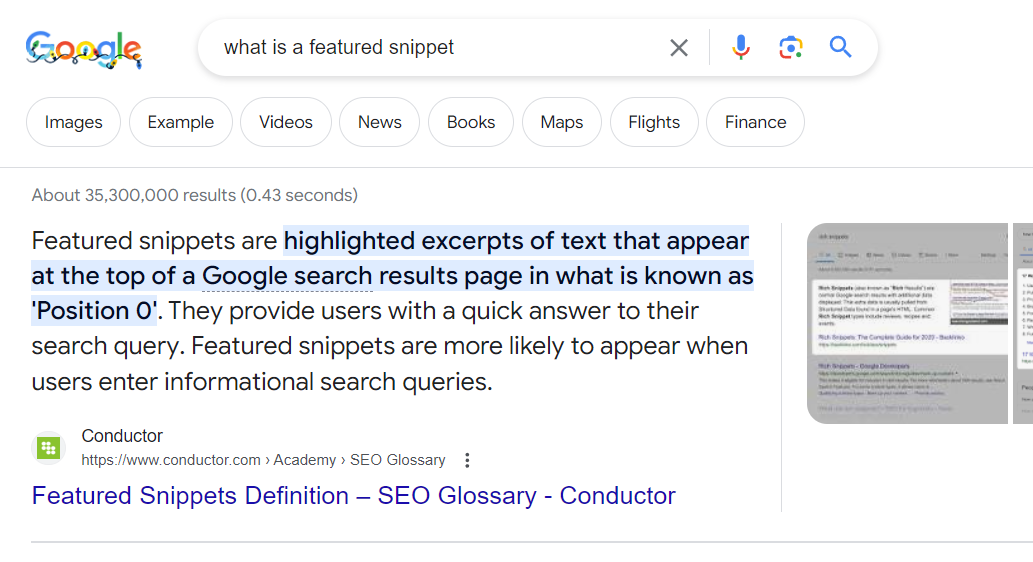Open the Maps filter
Screen dimensions: 1033x562
tap(561, 122)
